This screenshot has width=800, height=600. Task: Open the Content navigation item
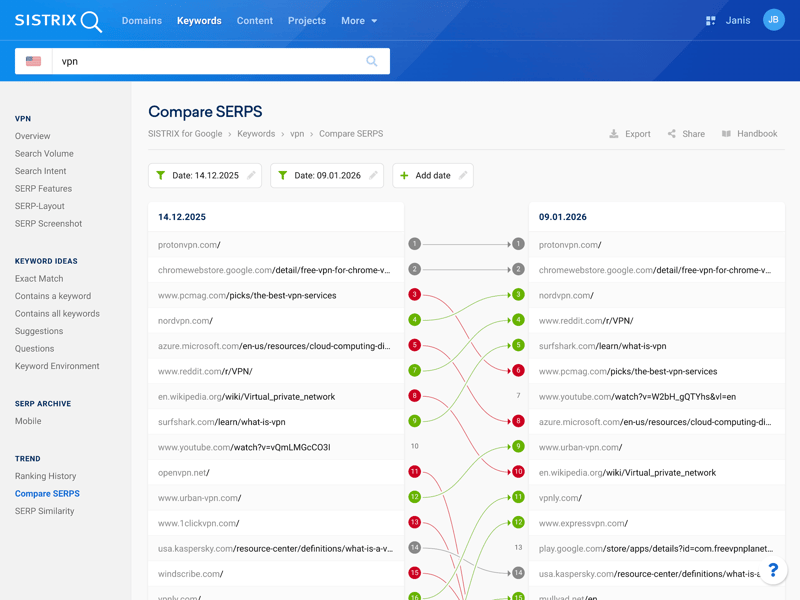(x=255, y=21)
